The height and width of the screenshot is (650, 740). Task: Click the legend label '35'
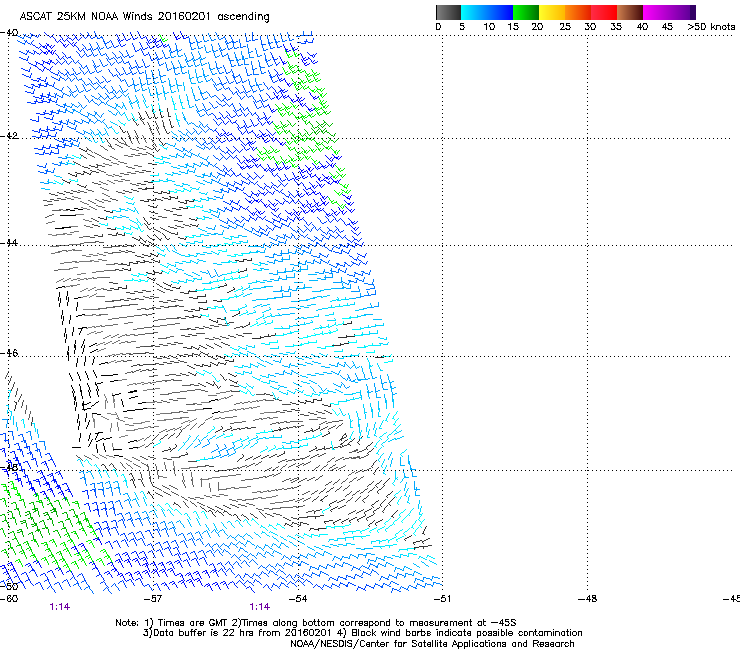tap(616, 27)
